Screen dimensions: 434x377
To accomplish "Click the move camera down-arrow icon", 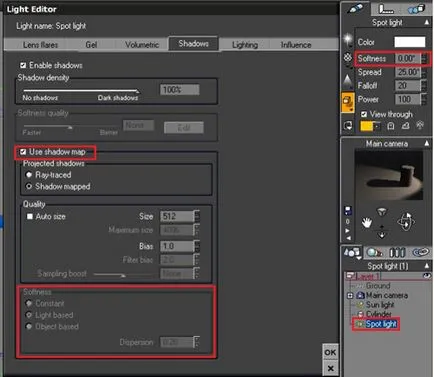I will click(382, 234).
